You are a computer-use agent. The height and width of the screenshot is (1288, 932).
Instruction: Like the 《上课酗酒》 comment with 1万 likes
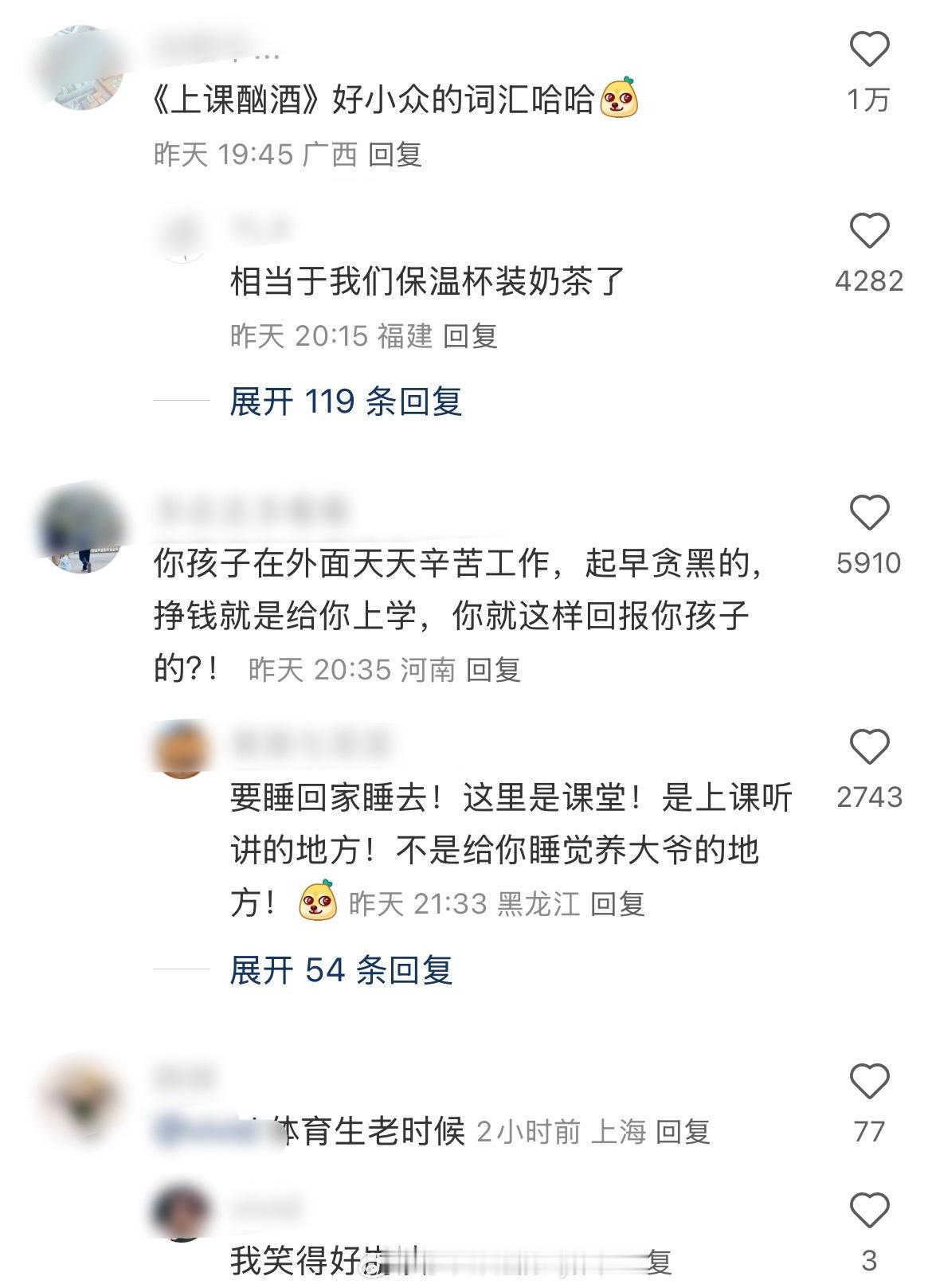click(869, 50)
